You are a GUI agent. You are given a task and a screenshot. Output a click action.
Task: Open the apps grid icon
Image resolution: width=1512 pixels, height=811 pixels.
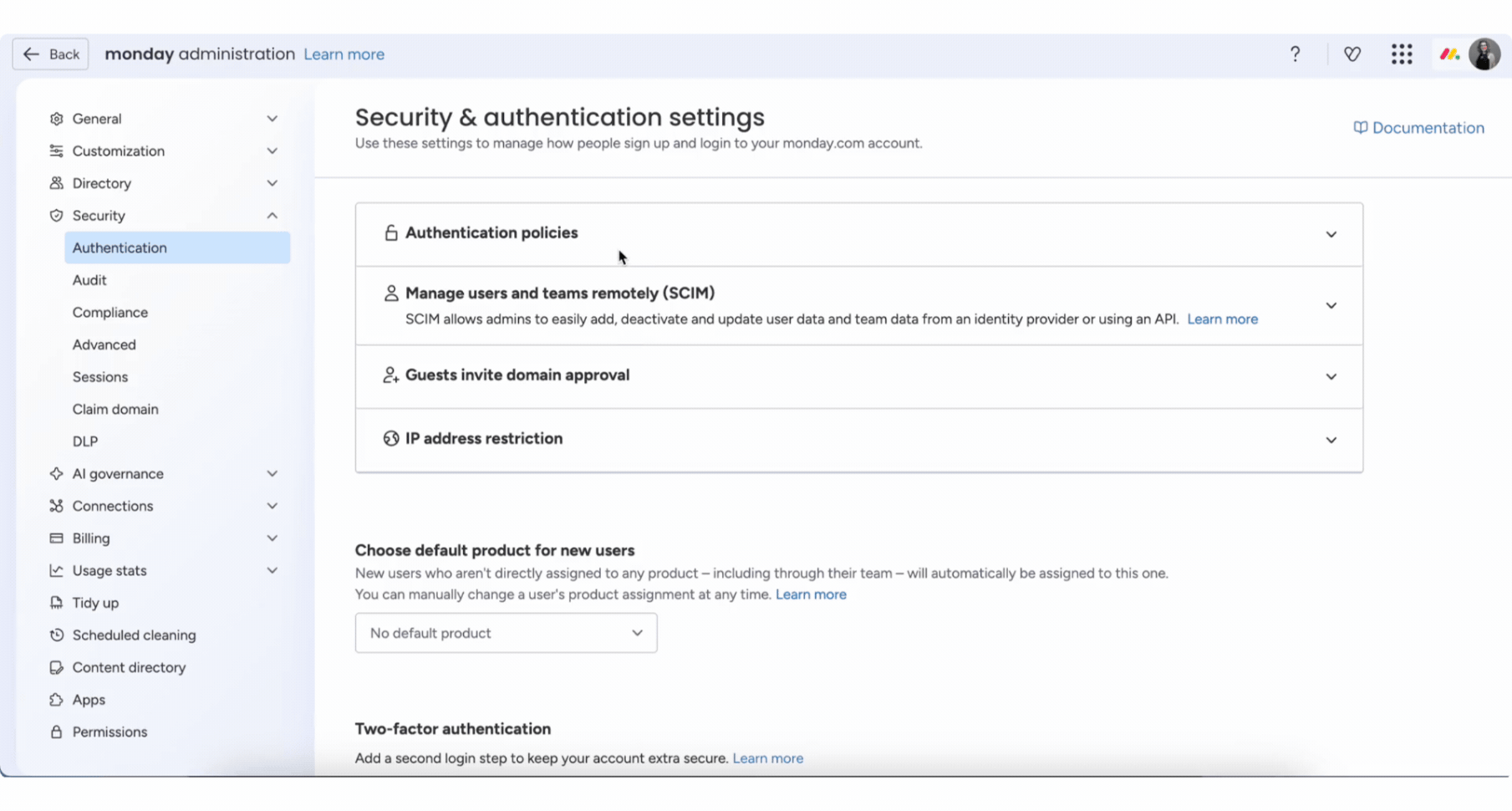point(1402,54)
